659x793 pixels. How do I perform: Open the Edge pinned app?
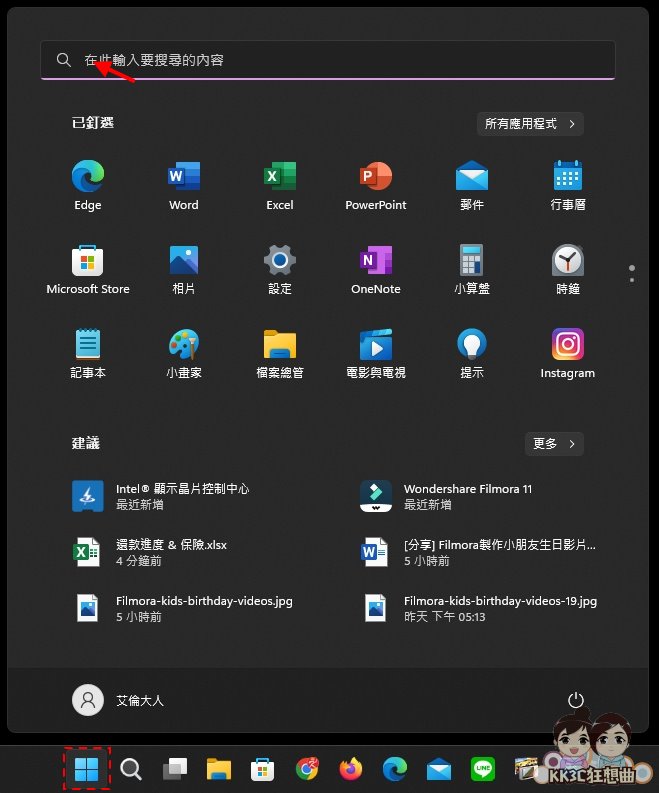pos(87,185)
